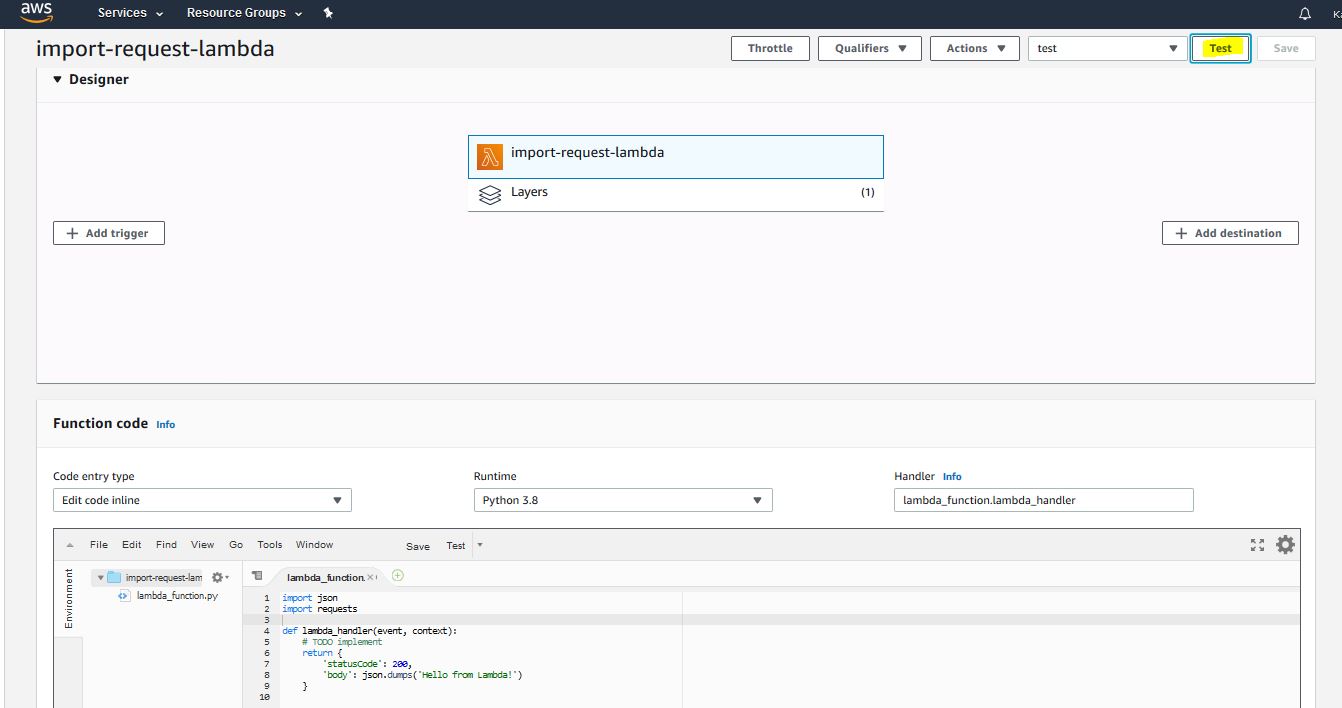
Task: Open the notifications bell
Action: pos(1304,14)
